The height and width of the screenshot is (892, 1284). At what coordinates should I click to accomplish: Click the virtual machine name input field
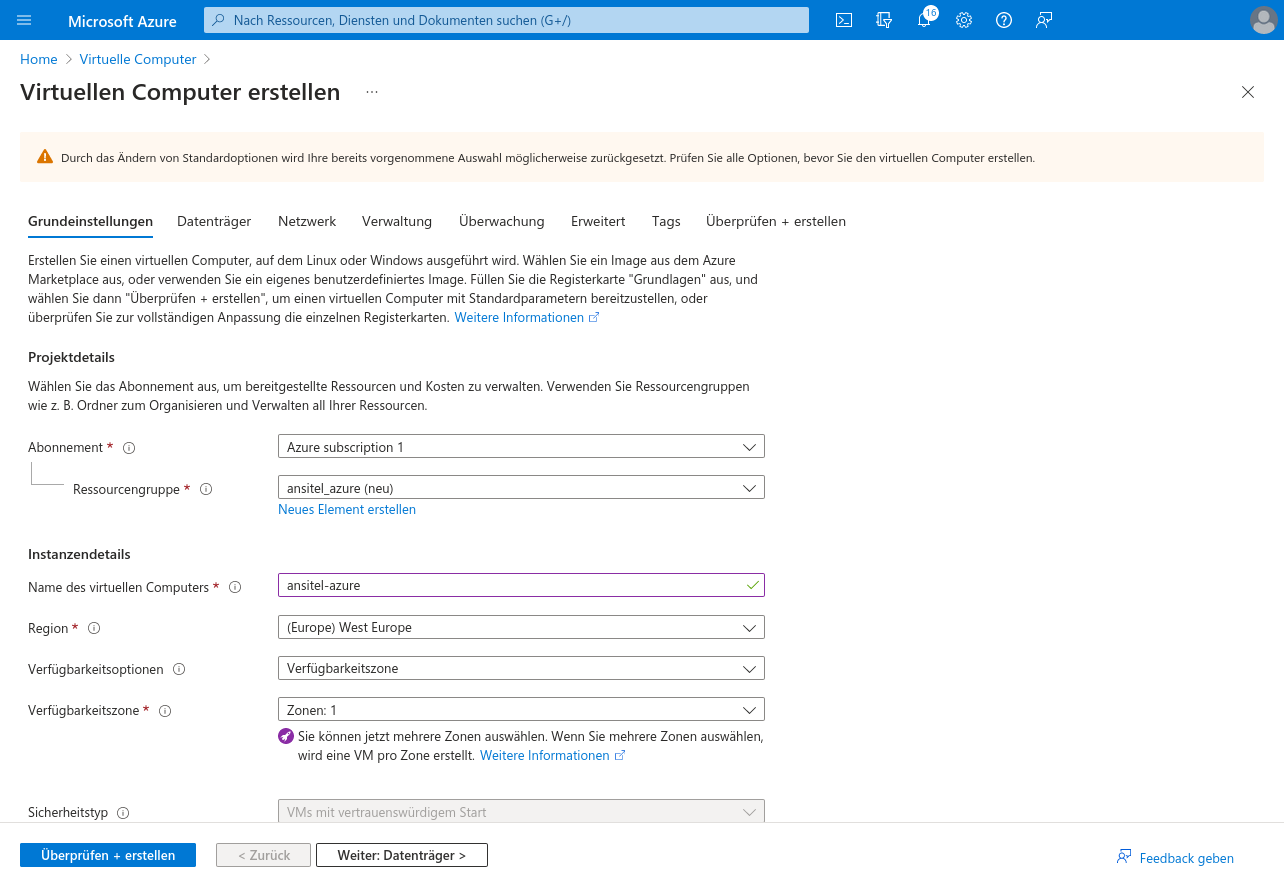[x=510, y=585]
